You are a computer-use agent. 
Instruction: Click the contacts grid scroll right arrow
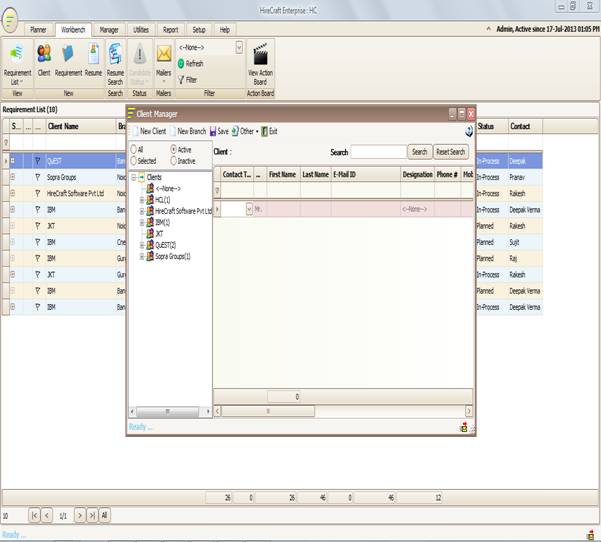pyautogui.click(x=469, y=411)
